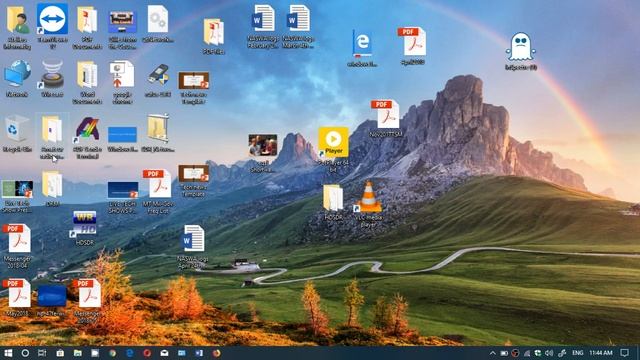Open Cortana search circle on taskbar

coord(25,353)
